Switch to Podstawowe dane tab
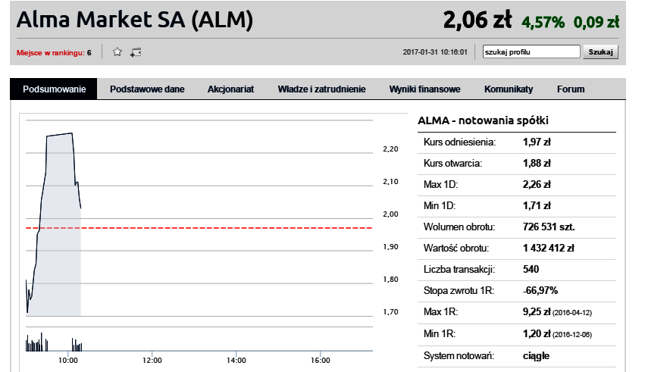Viewport: 645px width, 372px height. tap(147, 89)
